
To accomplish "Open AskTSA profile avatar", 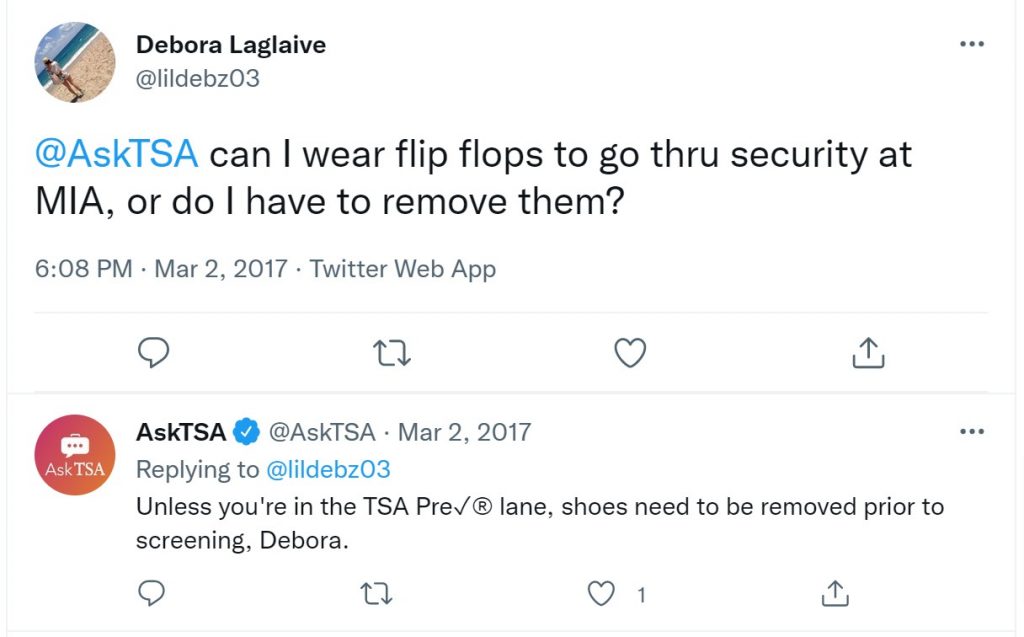I will (x=75, y=455).
